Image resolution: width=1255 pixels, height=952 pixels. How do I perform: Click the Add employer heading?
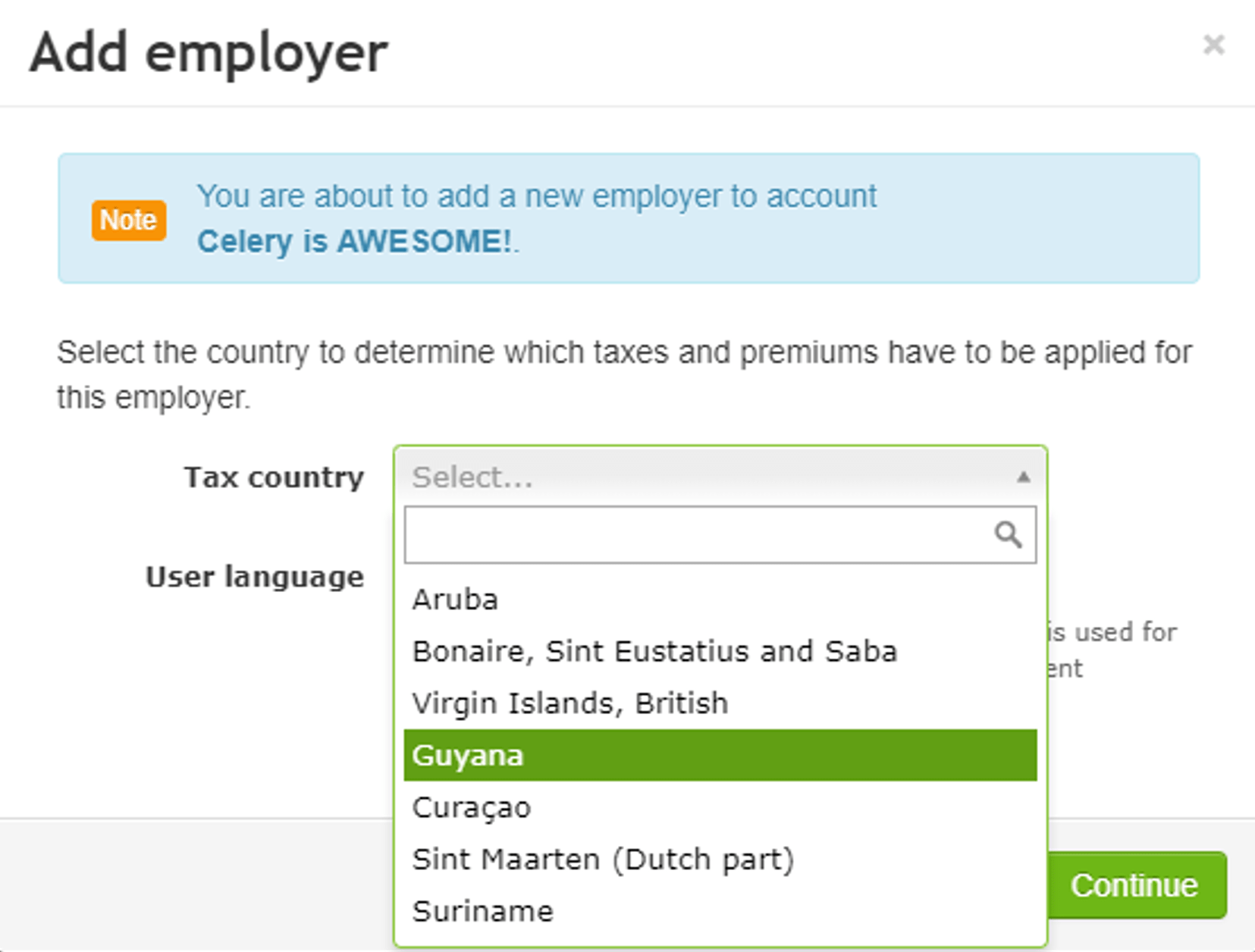pyautogui.click(x=209, y=53)
